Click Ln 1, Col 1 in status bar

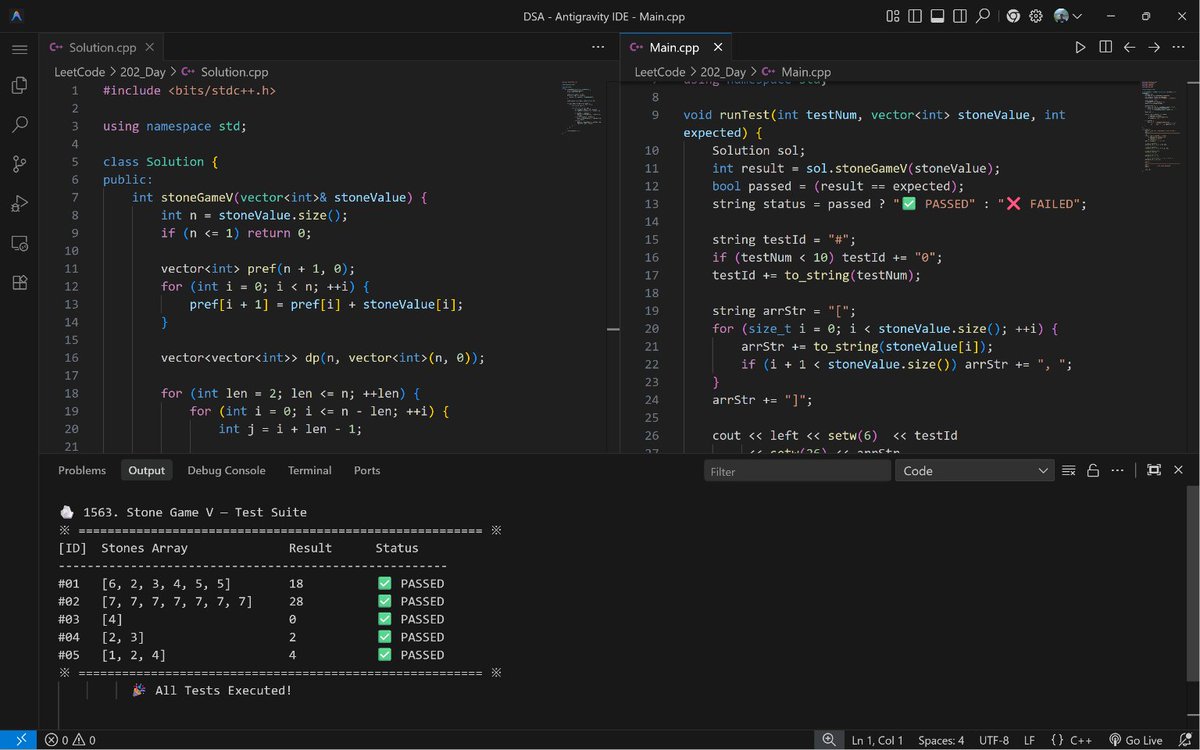pos(877,740)
